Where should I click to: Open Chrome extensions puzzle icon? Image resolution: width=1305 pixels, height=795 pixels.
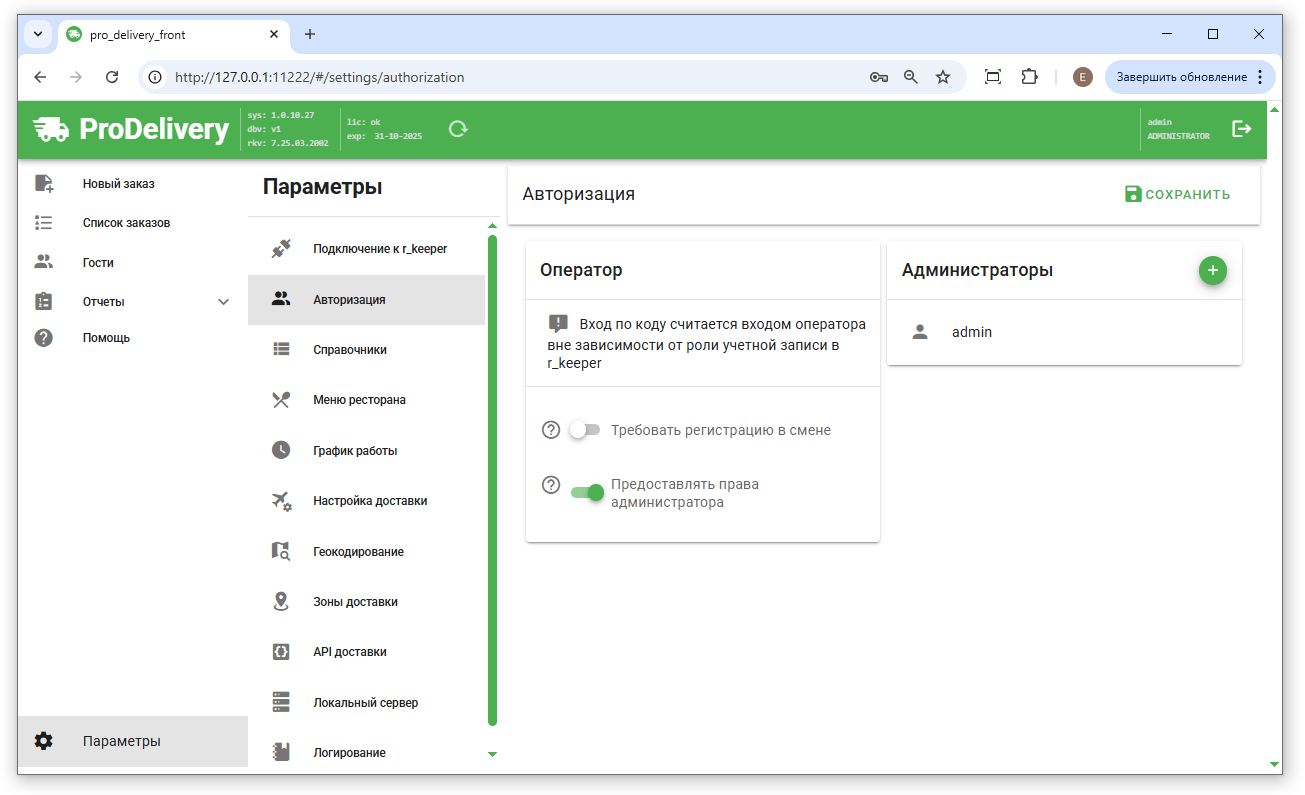(x=1029, y=77)
